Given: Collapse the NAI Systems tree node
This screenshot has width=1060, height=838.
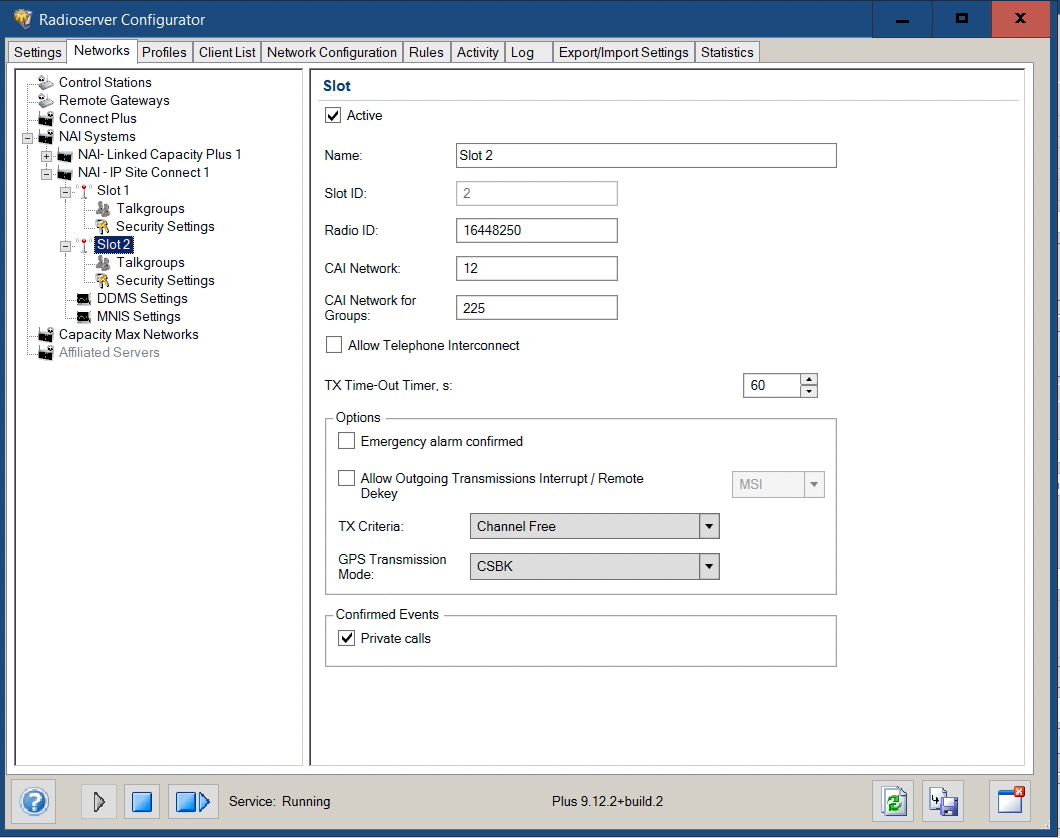Looking at the screenshot, I should click(28, 138).
